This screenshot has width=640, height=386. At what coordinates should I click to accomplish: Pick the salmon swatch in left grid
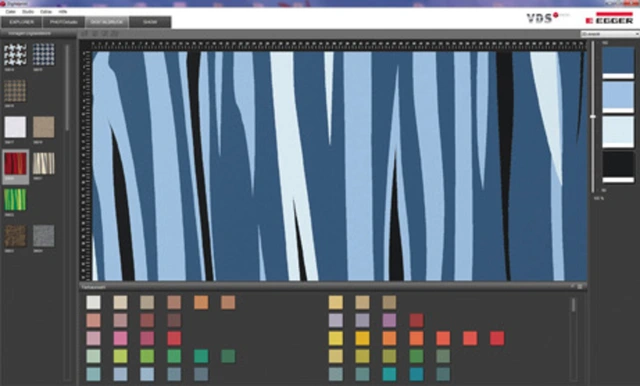[93, 320]
